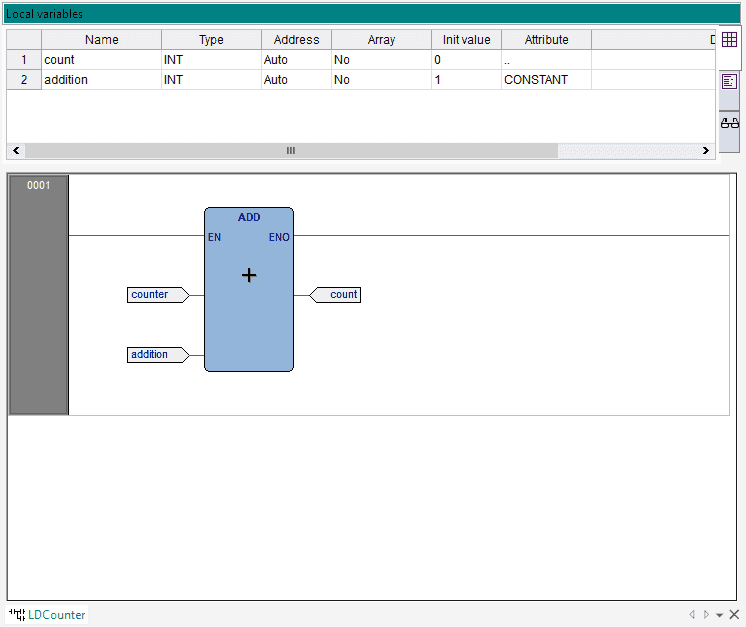Go to previous editor tab arrow
746x627 pixels.
(x=692, y=615)
